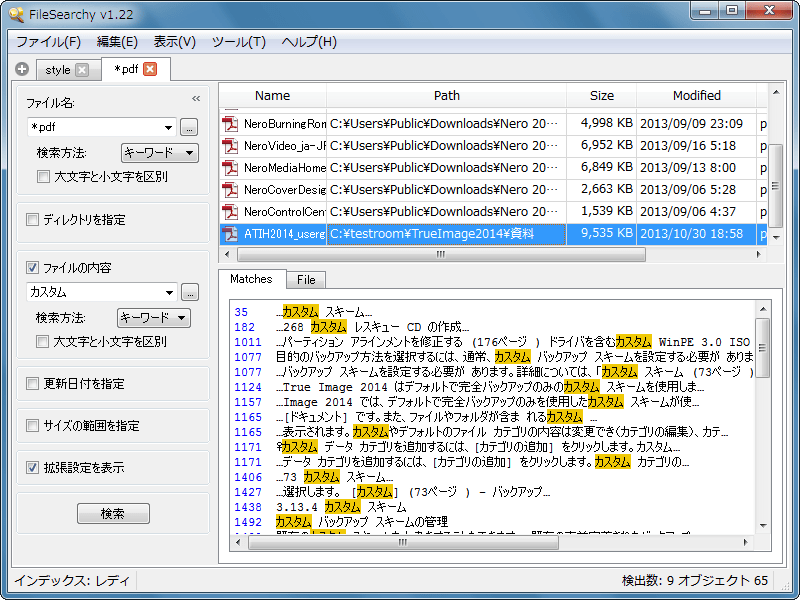800x600 pixels.
Task: Select the row sized 4,998 KB
Action: 493,124
